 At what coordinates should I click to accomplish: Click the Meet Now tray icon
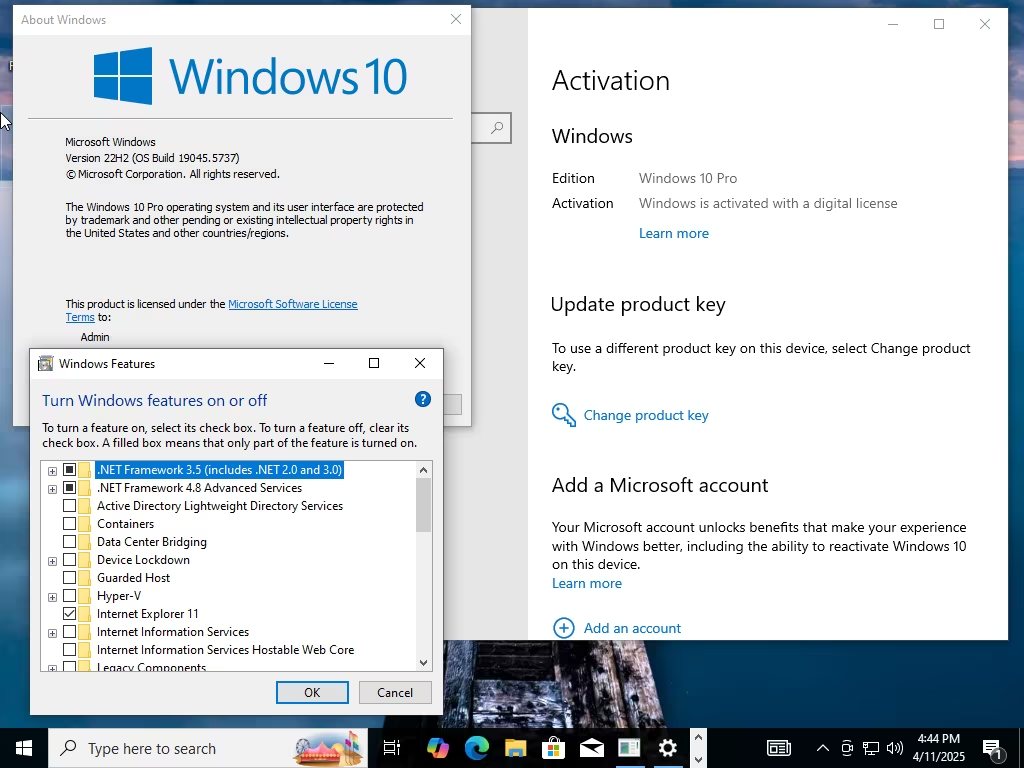[x=847, y=748]
